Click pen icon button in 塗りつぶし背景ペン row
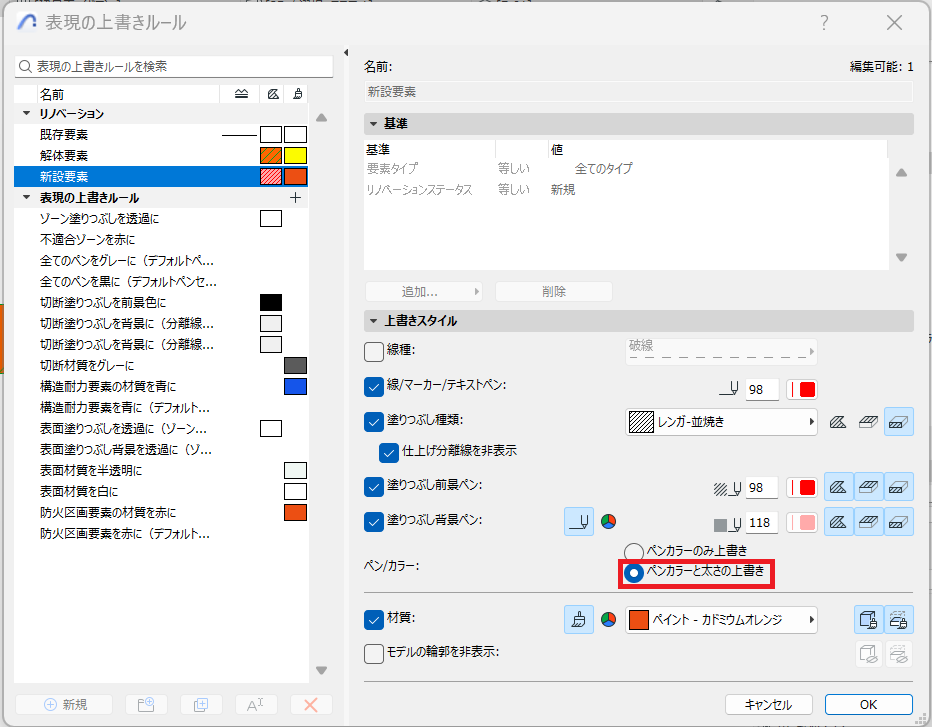 pos(578,522)
